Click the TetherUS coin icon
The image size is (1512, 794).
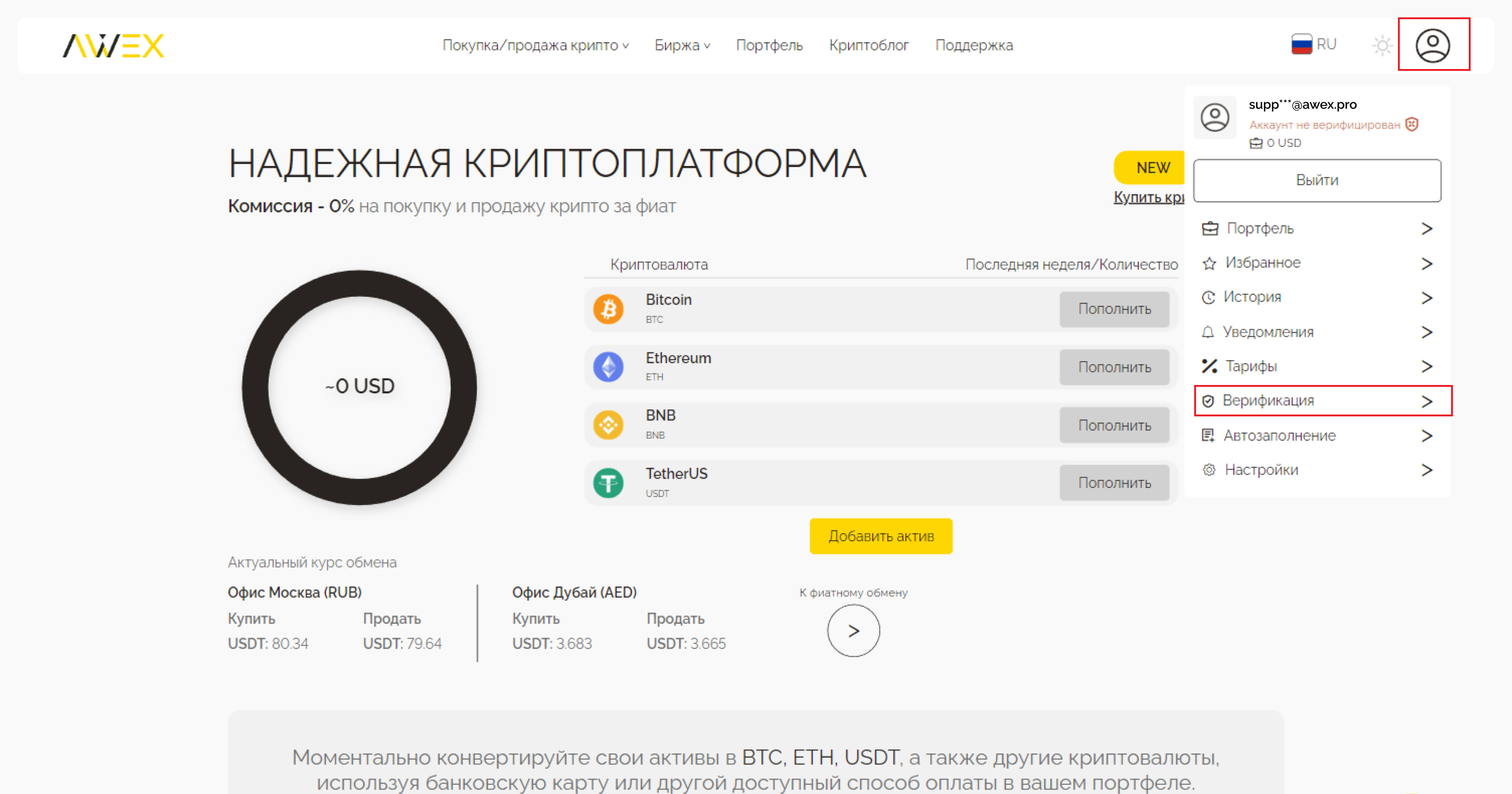[x=608, y=483]
